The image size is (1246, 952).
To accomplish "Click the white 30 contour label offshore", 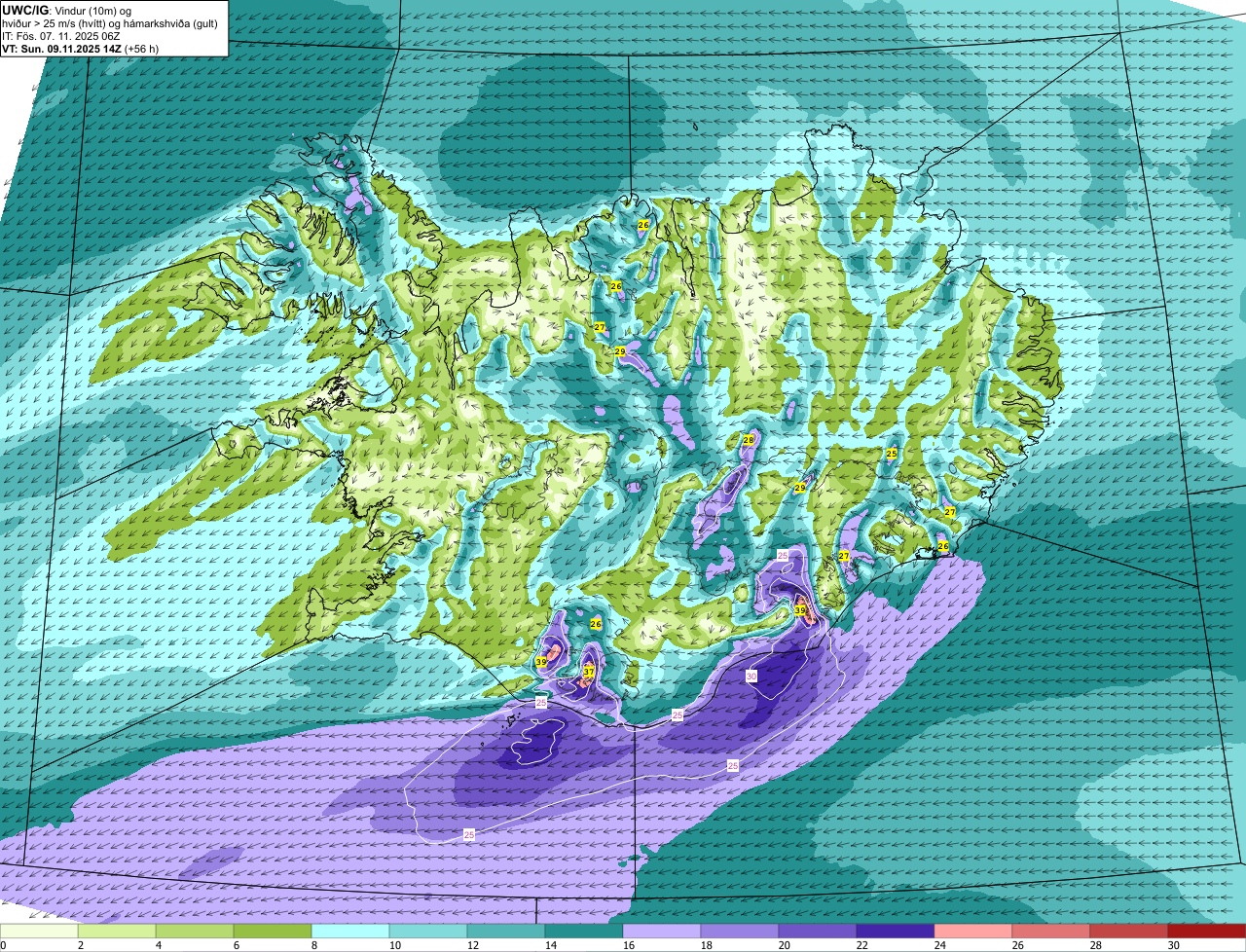I will (751, 676).
